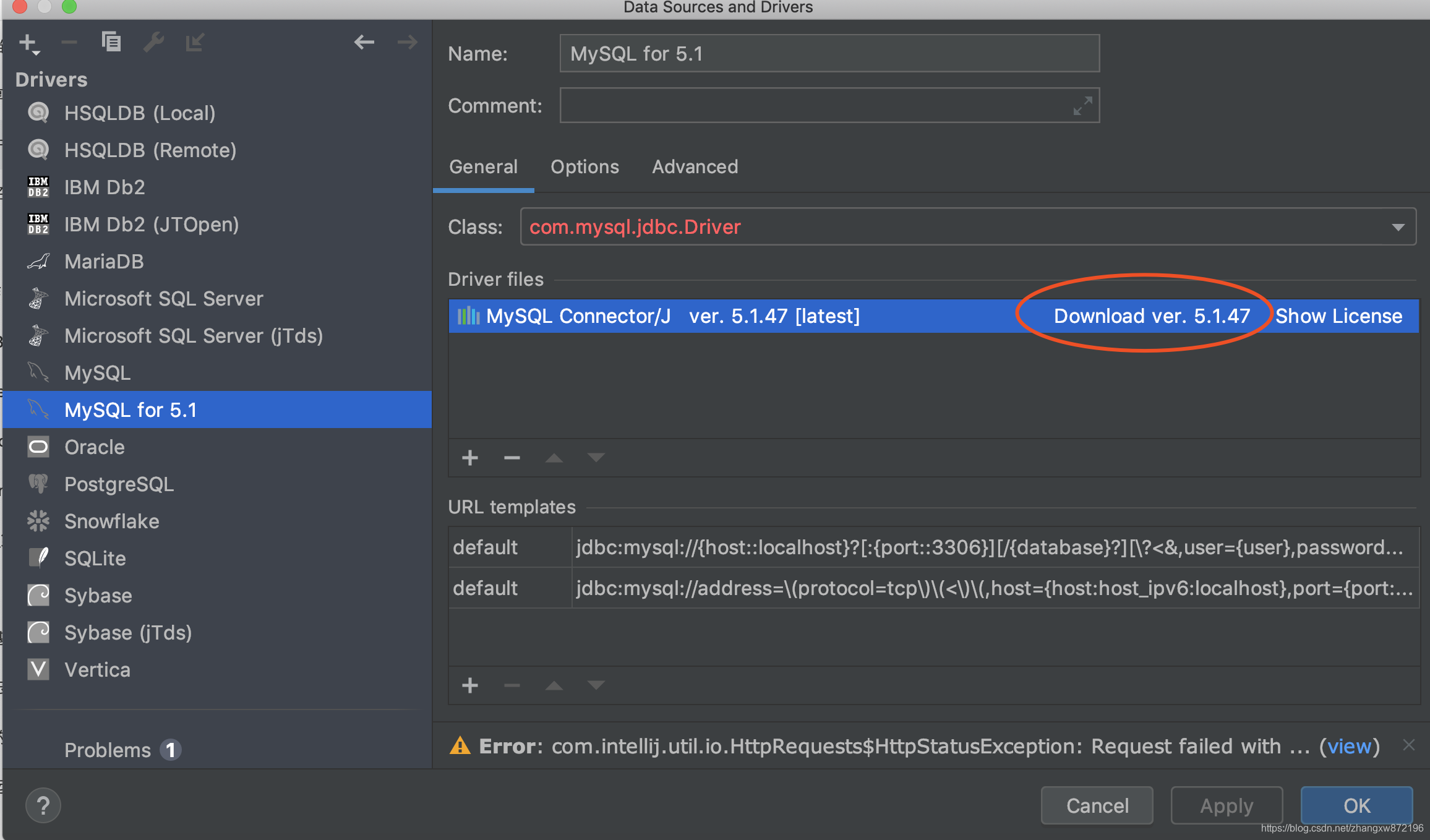Click the OK button
Viewport: 1430px width, 840px height.
[1357, 805]
